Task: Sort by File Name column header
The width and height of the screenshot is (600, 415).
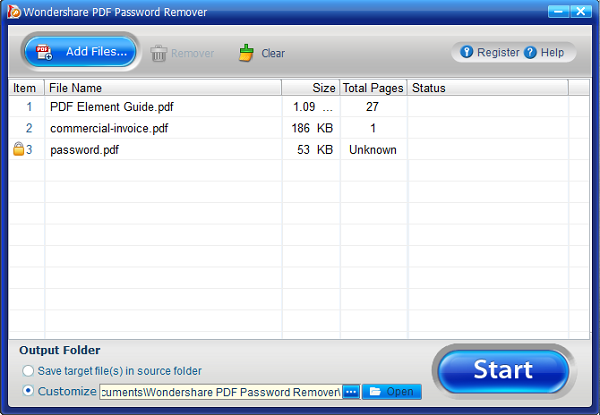Action: click(162, 88)
